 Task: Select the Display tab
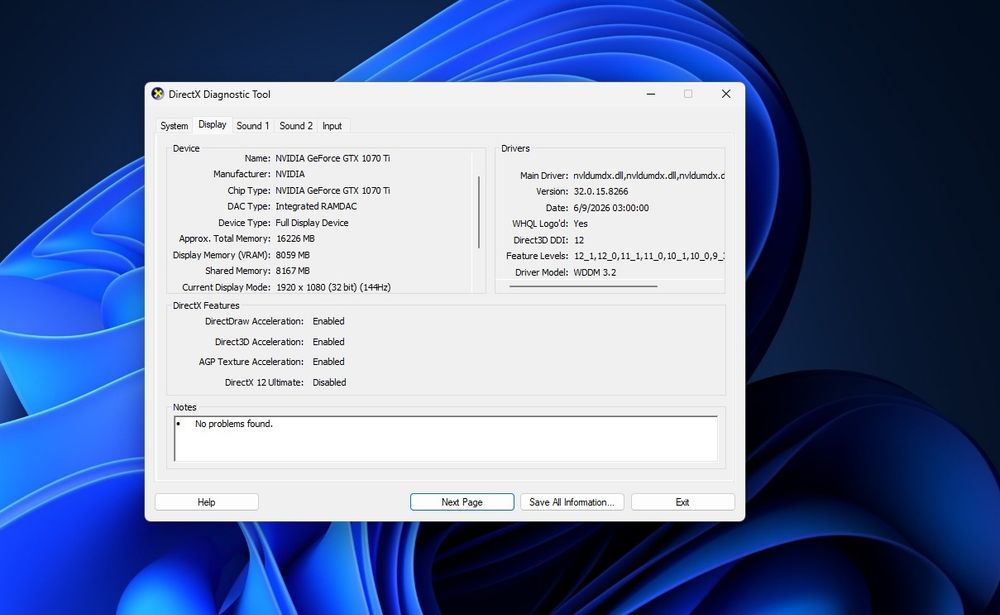click(212, 124)
